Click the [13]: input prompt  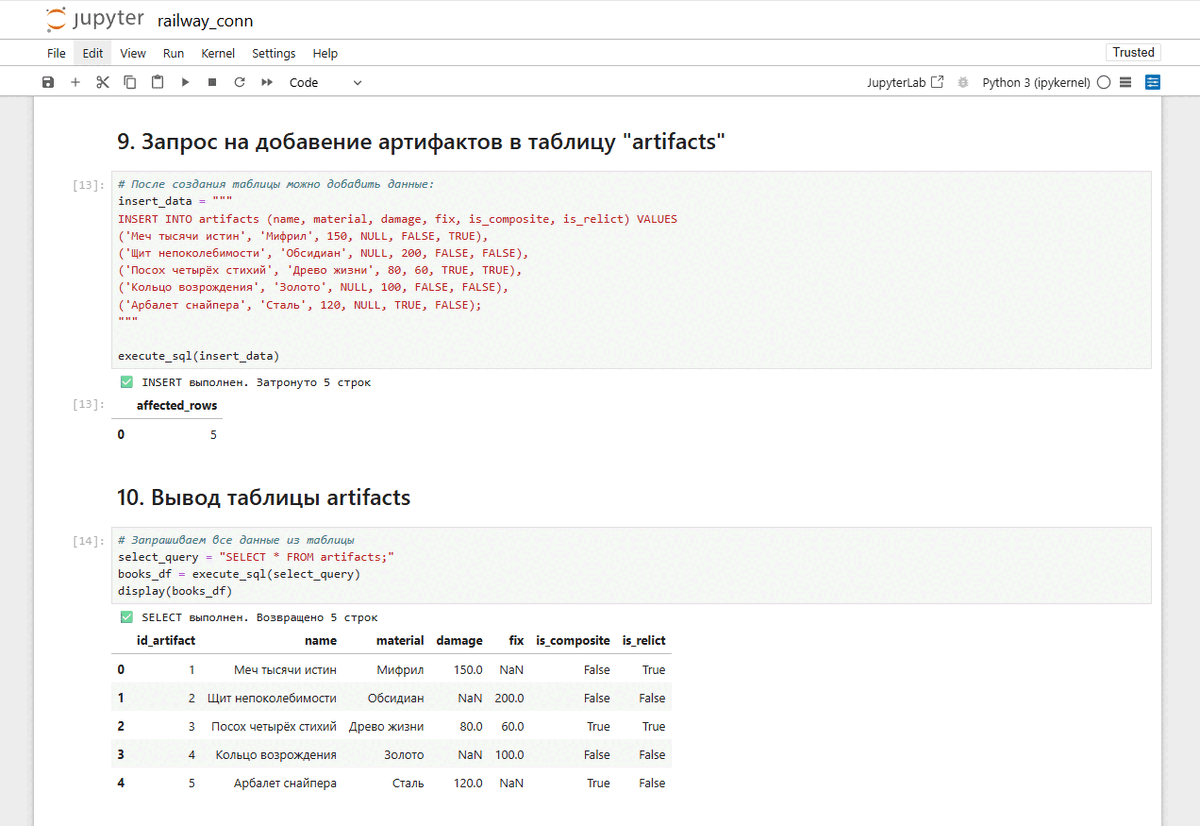click(x=89, y=185)
